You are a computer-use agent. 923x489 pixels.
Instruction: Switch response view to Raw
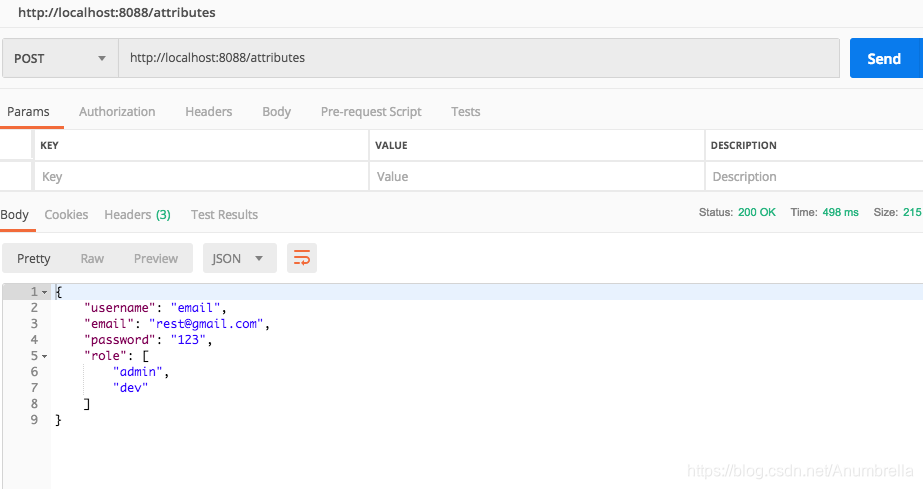click(x=92, y=258)
